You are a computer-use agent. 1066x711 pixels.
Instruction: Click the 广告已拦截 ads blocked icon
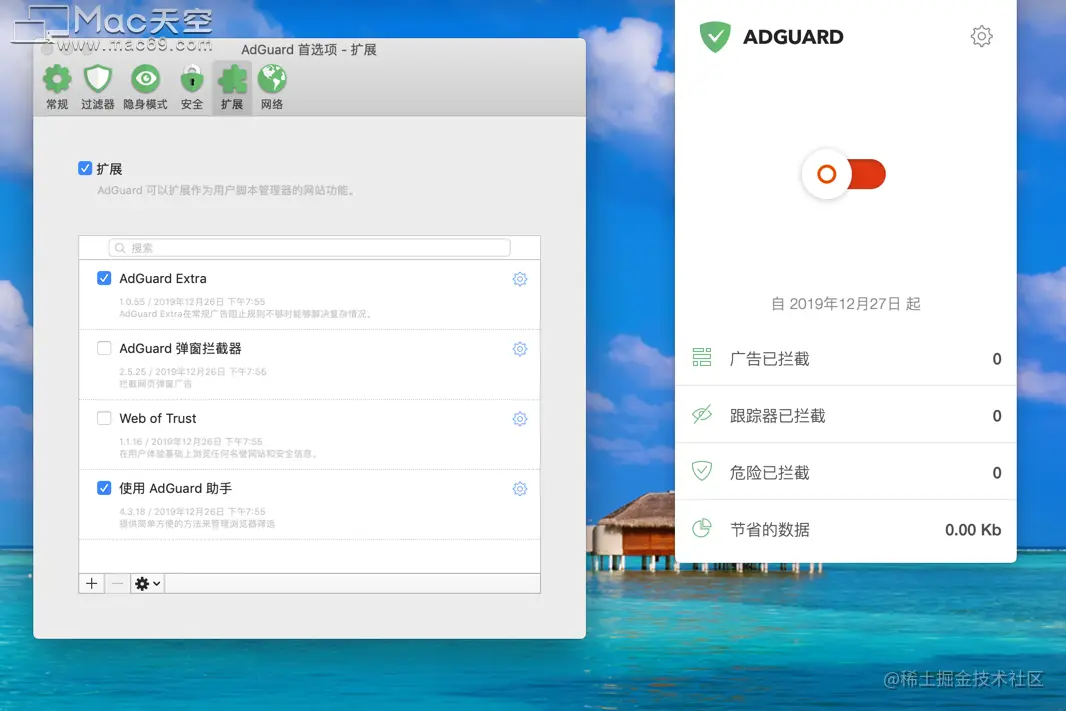pyautogui.click(x=702, y=357)
